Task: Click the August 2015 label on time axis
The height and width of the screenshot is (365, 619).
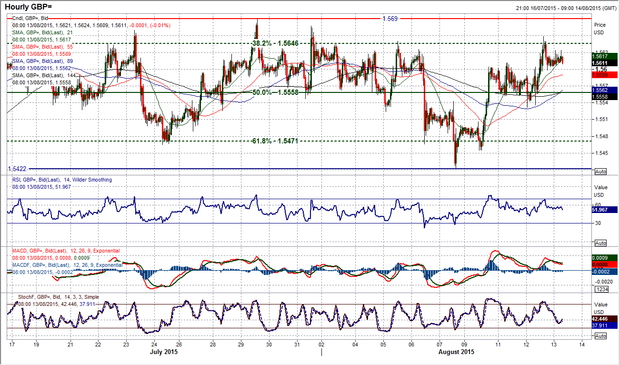Action: coord(456,352)
